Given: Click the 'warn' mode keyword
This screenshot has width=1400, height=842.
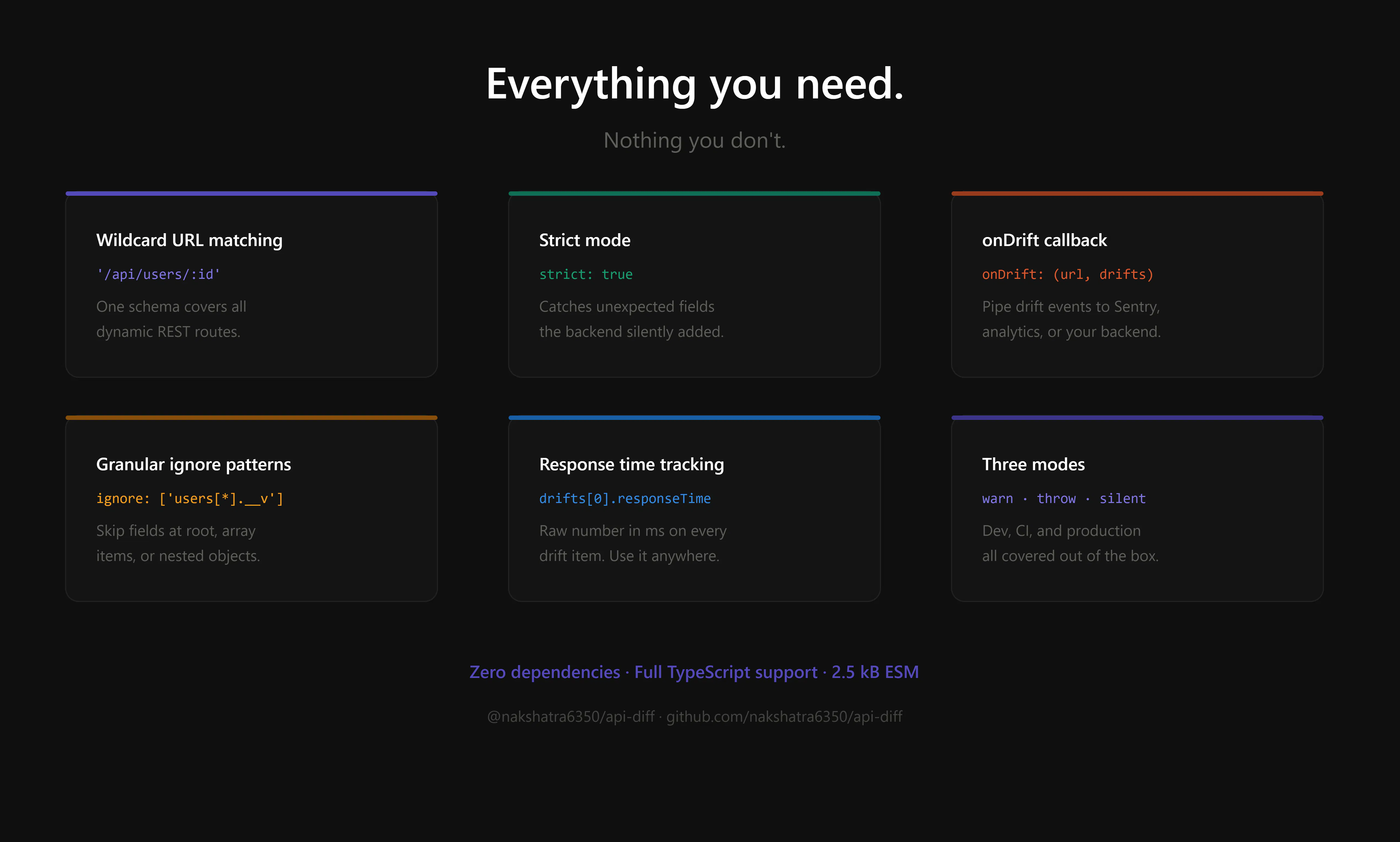Looking at the screenshot, I should 998,499.
